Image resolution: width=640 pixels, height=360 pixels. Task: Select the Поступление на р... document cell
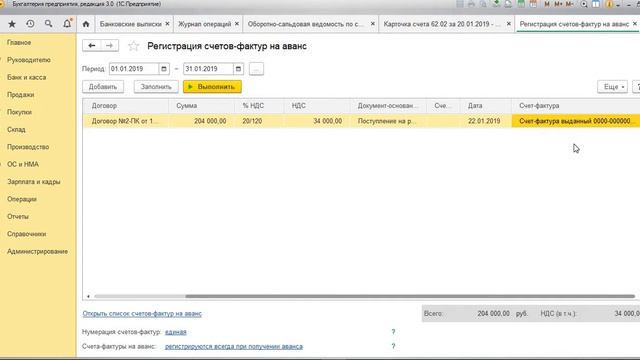(388, 121)
